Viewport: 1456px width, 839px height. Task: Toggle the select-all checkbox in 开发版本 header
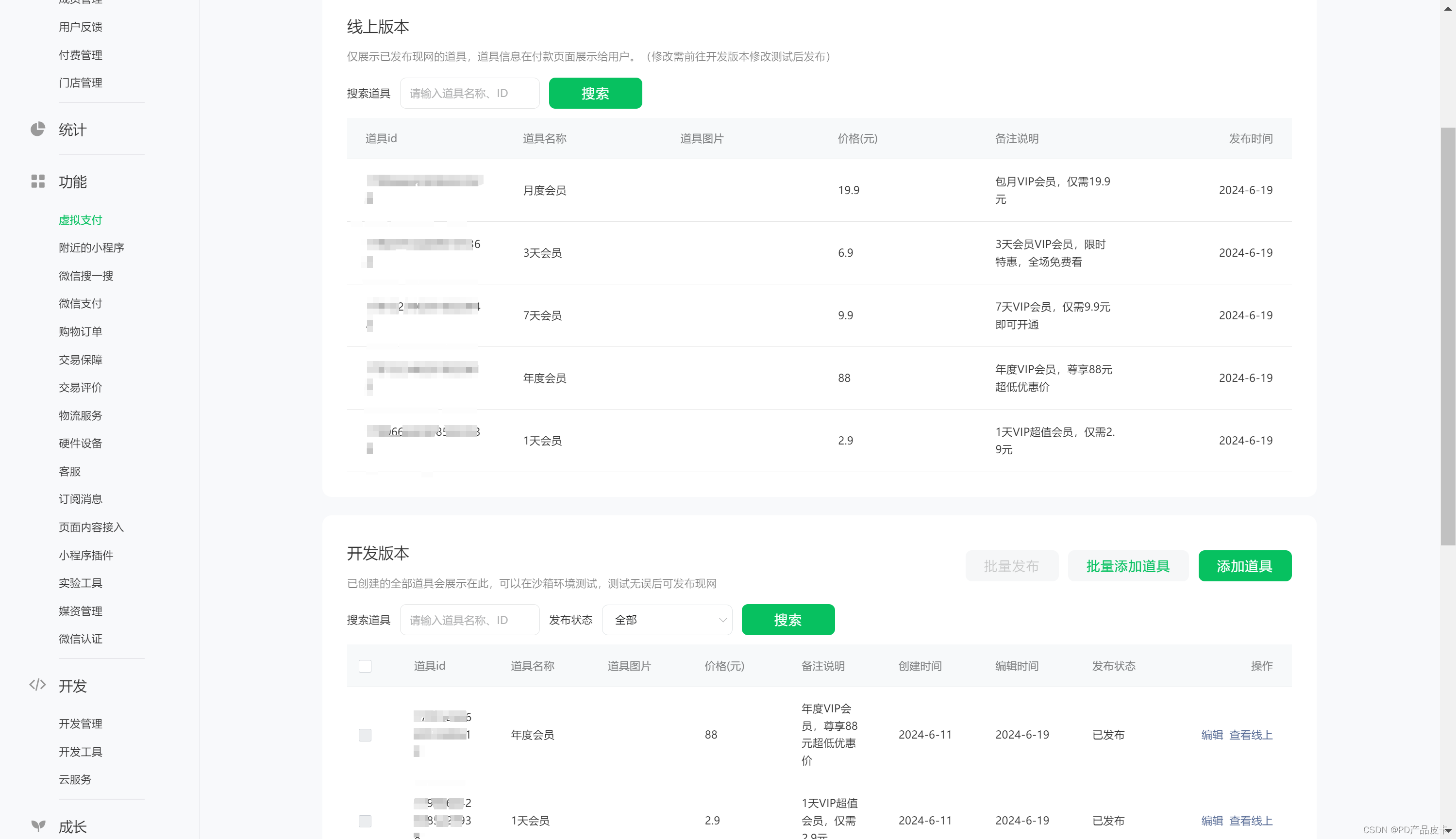(x=365, y=667)
